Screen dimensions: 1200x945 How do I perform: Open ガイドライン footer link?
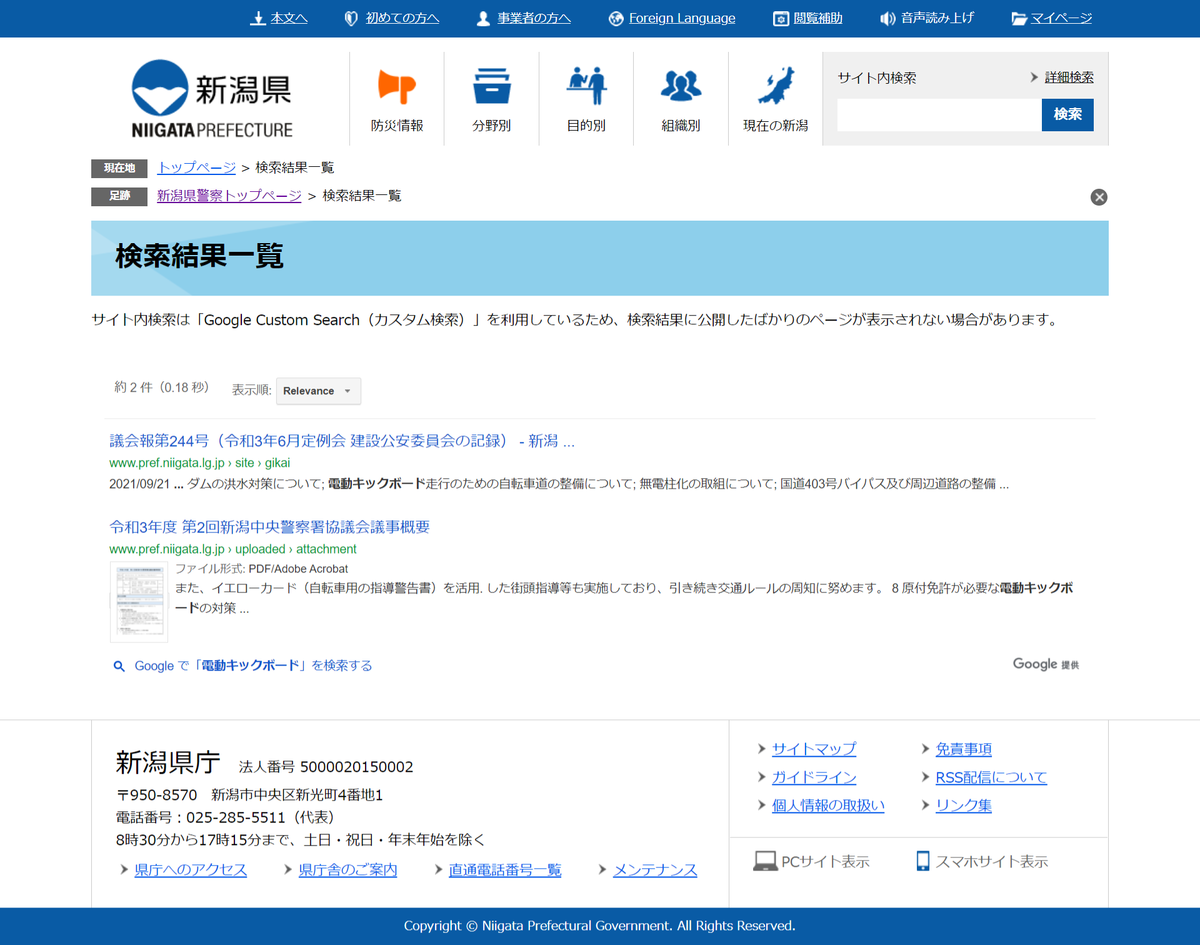click(814, 777)
